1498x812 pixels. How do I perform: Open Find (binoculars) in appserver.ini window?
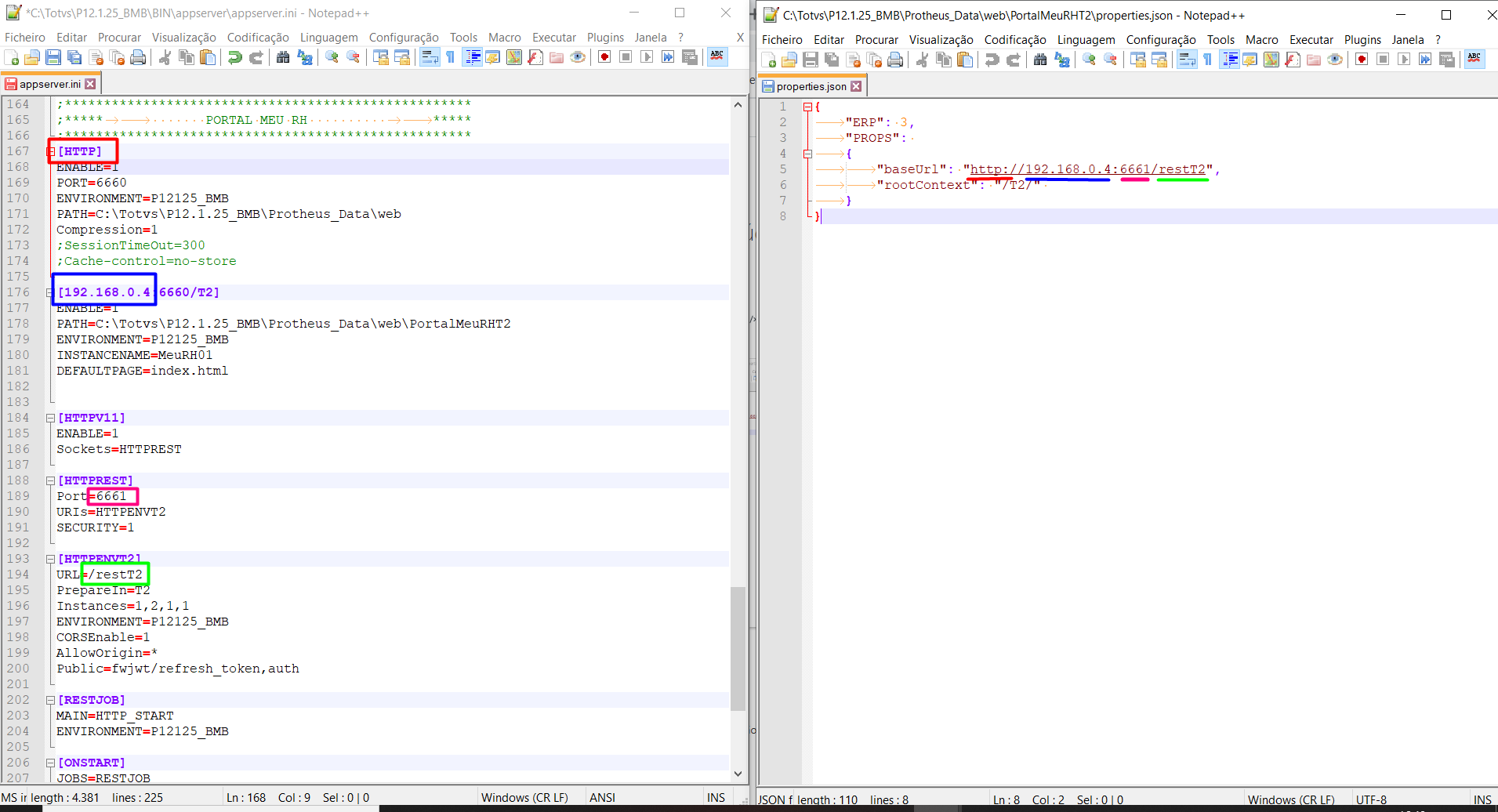click(283, 57)
